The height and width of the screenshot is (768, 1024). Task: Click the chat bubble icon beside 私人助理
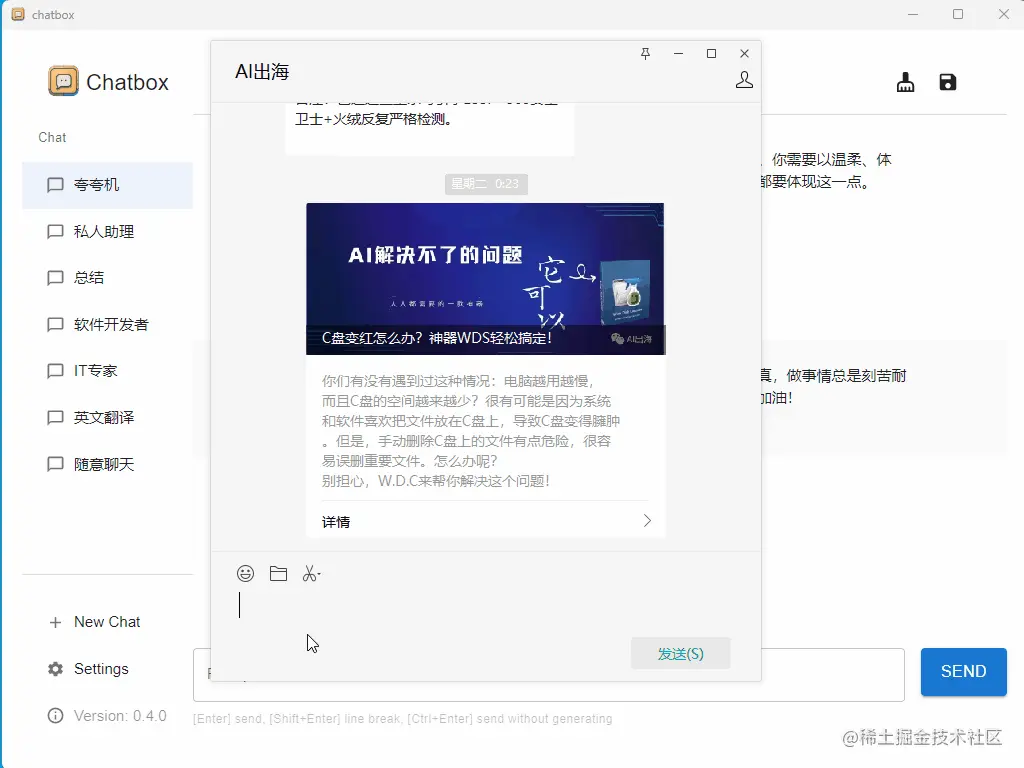[x=56, y=232]
